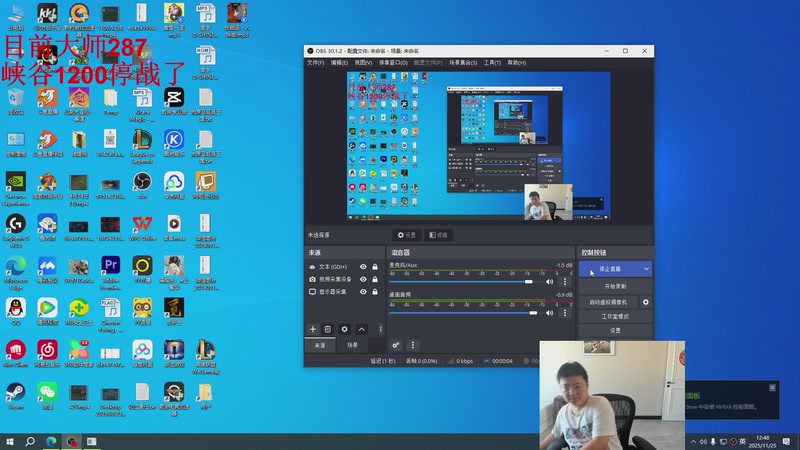Click the 启动虚拟摄像机 button
Screen dimensions: 800x450
pyautogui.click(x=608, y=302)
